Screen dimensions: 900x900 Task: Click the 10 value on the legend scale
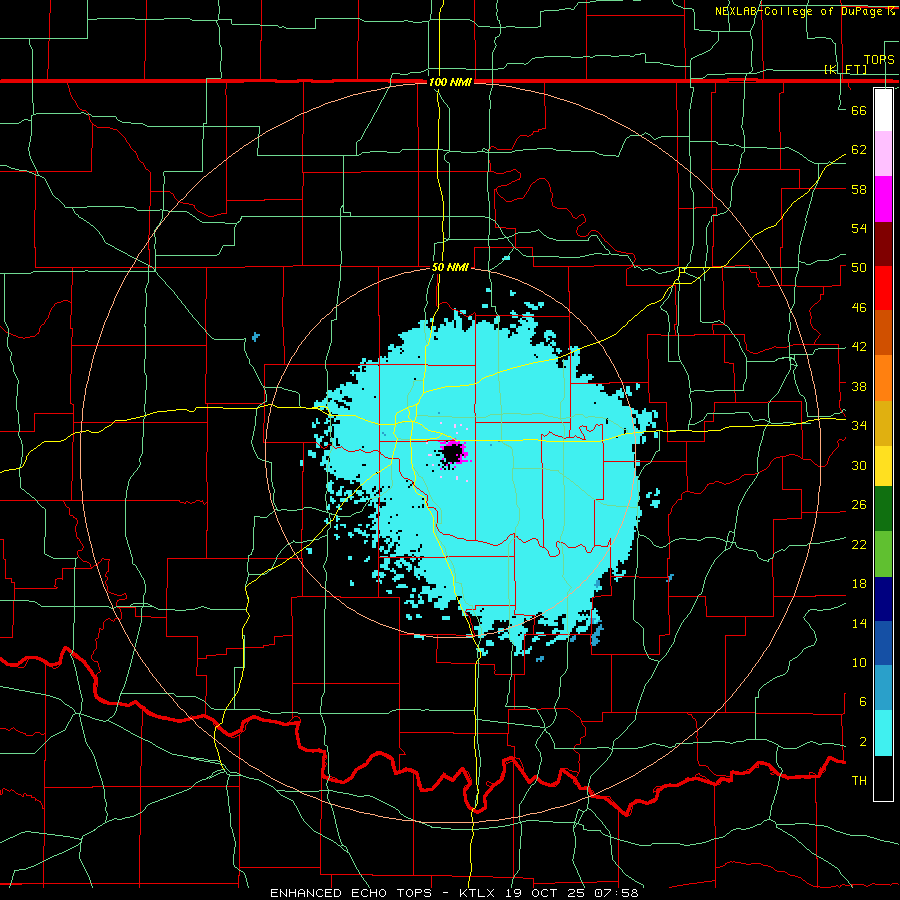[859, 662]
